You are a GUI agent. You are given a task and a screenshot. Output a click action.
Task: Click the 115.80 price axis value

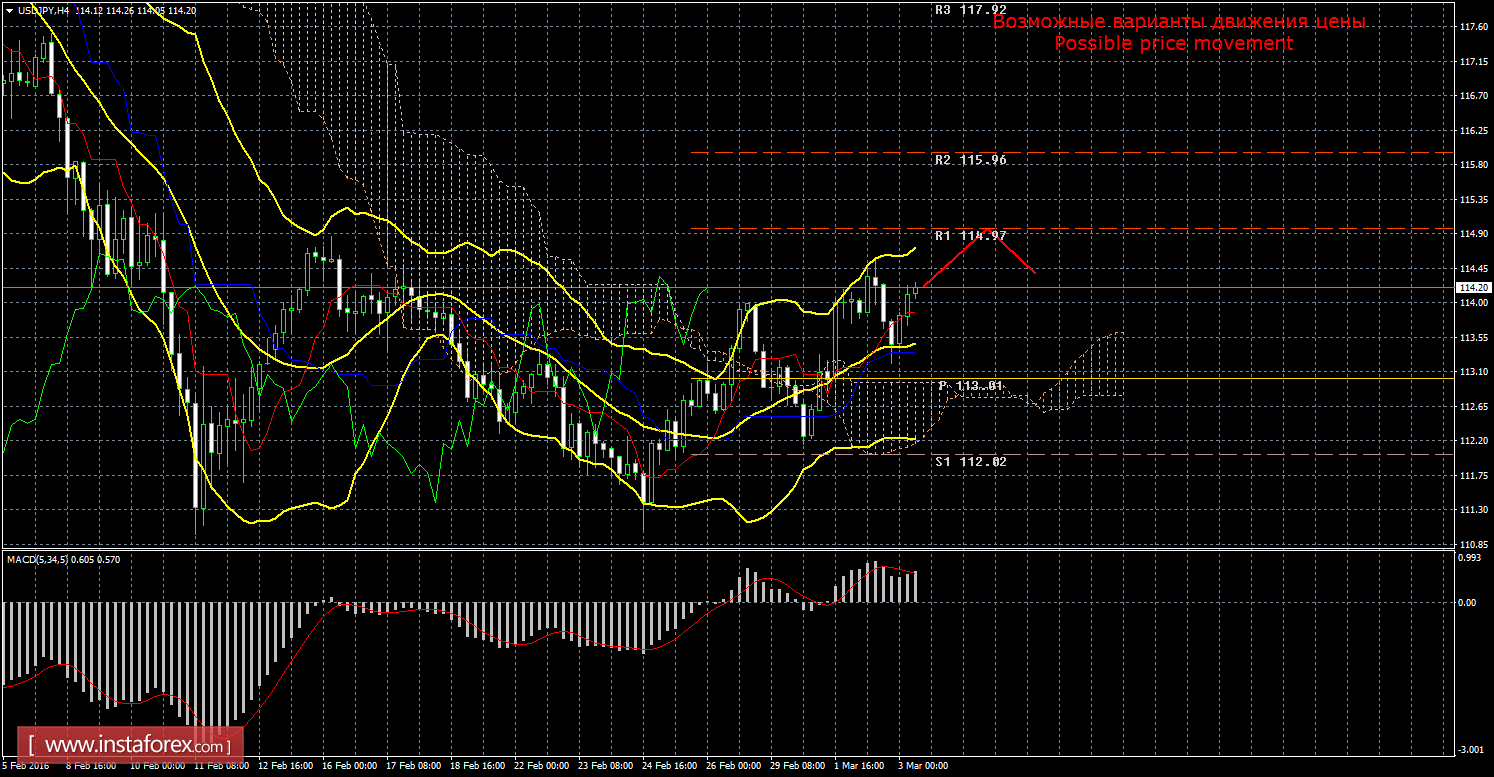tap(1474, 166)
